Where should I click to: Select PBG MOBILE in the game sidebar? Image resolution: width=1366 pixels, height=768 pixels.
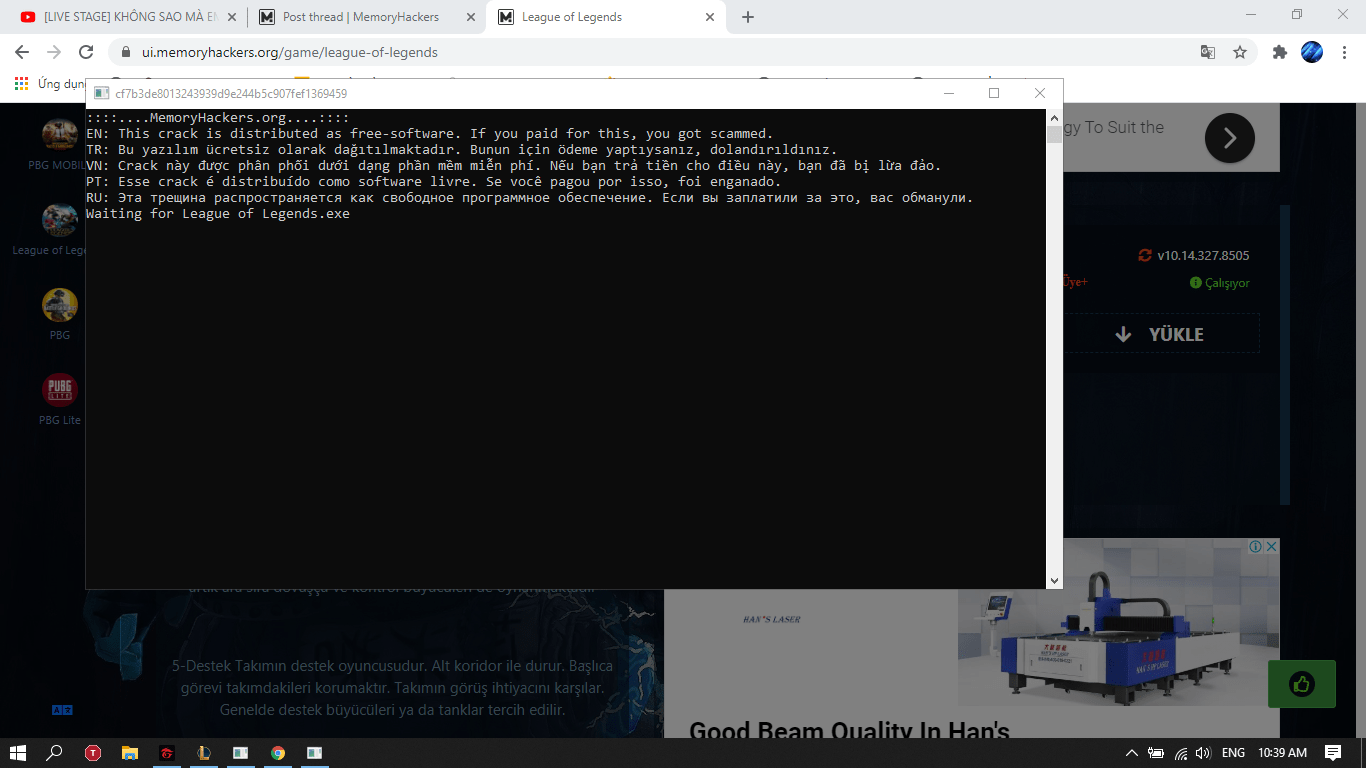coord(59,144)
